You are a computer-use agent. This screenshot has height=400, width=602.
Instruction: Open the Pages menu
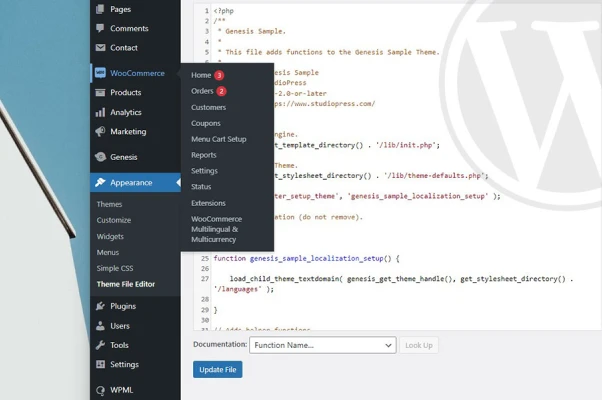coord(121,9)
